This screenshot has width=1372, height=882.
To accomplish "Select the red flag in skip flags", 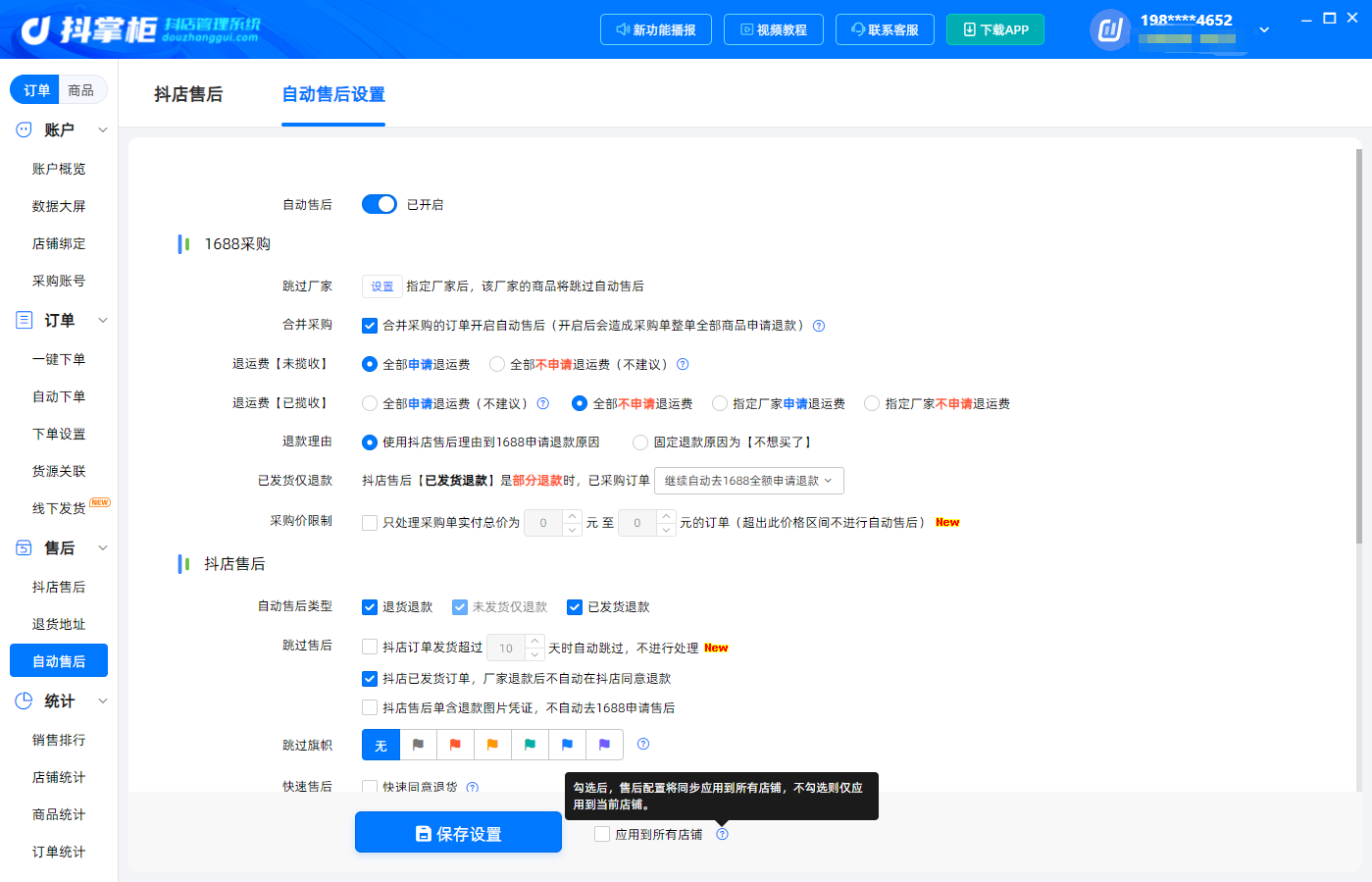I will click(x=455, y=745).
